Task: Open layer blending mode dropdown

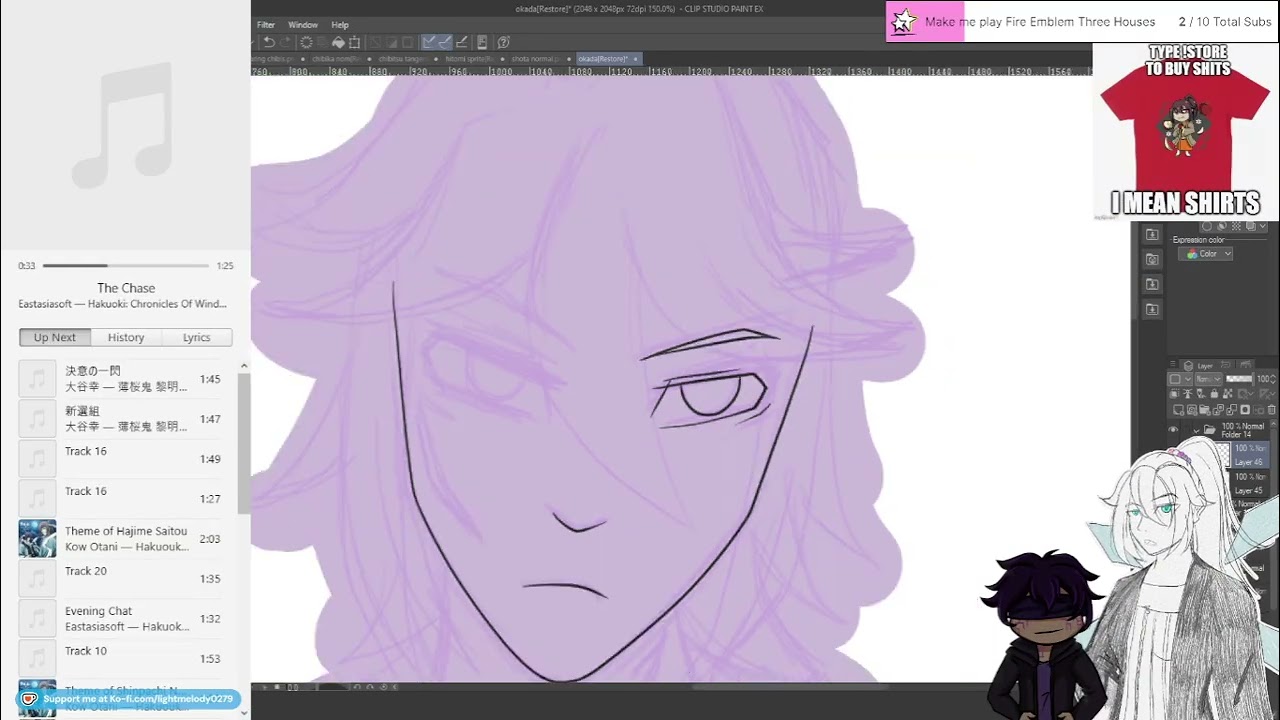Action: point(1208,379)
